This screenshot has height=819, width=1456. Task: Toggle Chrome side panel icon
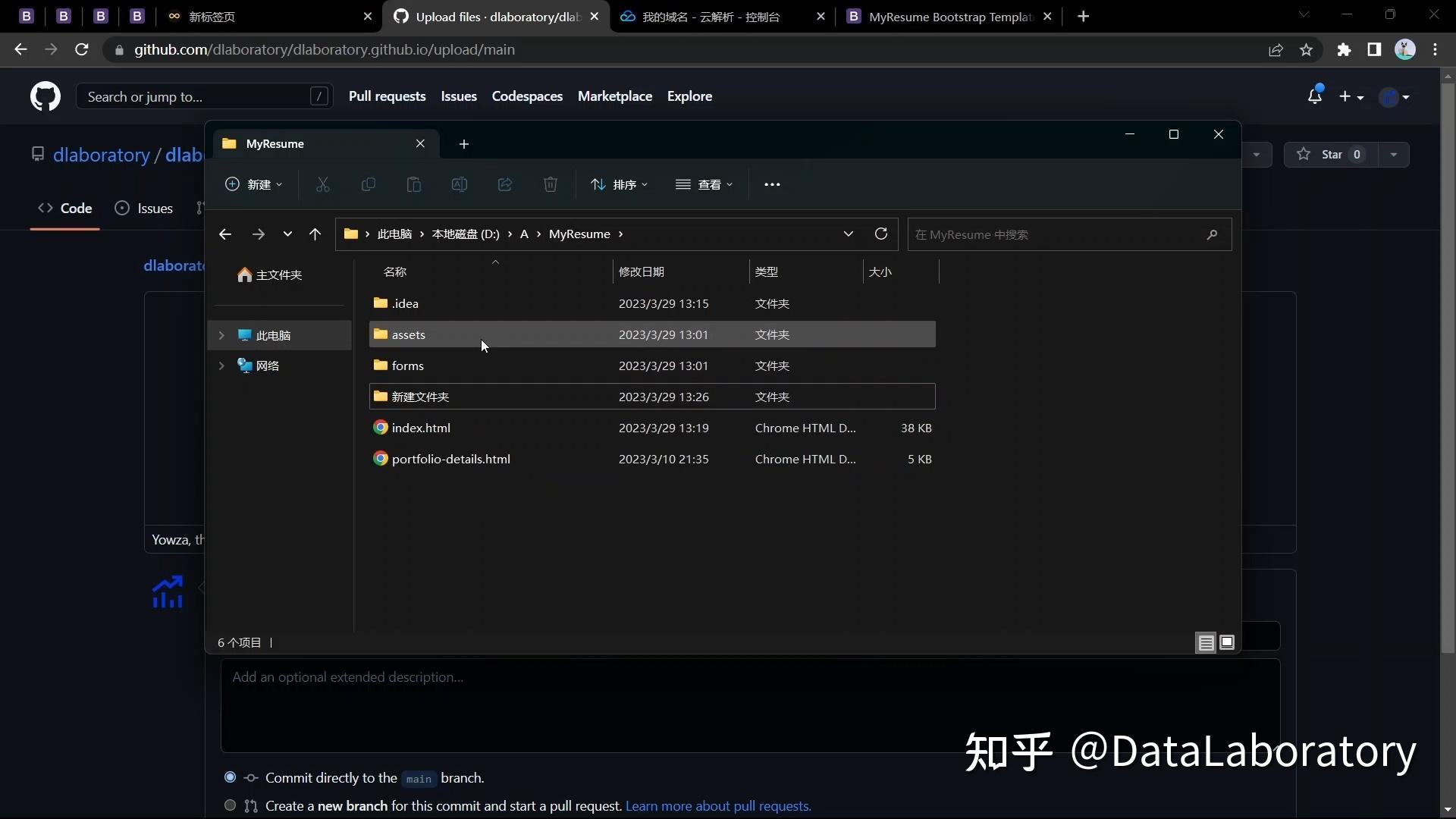(1374, 50)
